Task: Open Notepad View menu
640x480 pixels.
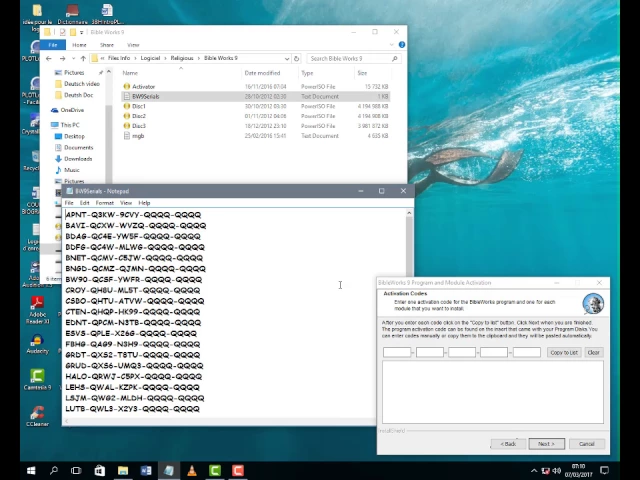Action: click(x=126, y=203)
